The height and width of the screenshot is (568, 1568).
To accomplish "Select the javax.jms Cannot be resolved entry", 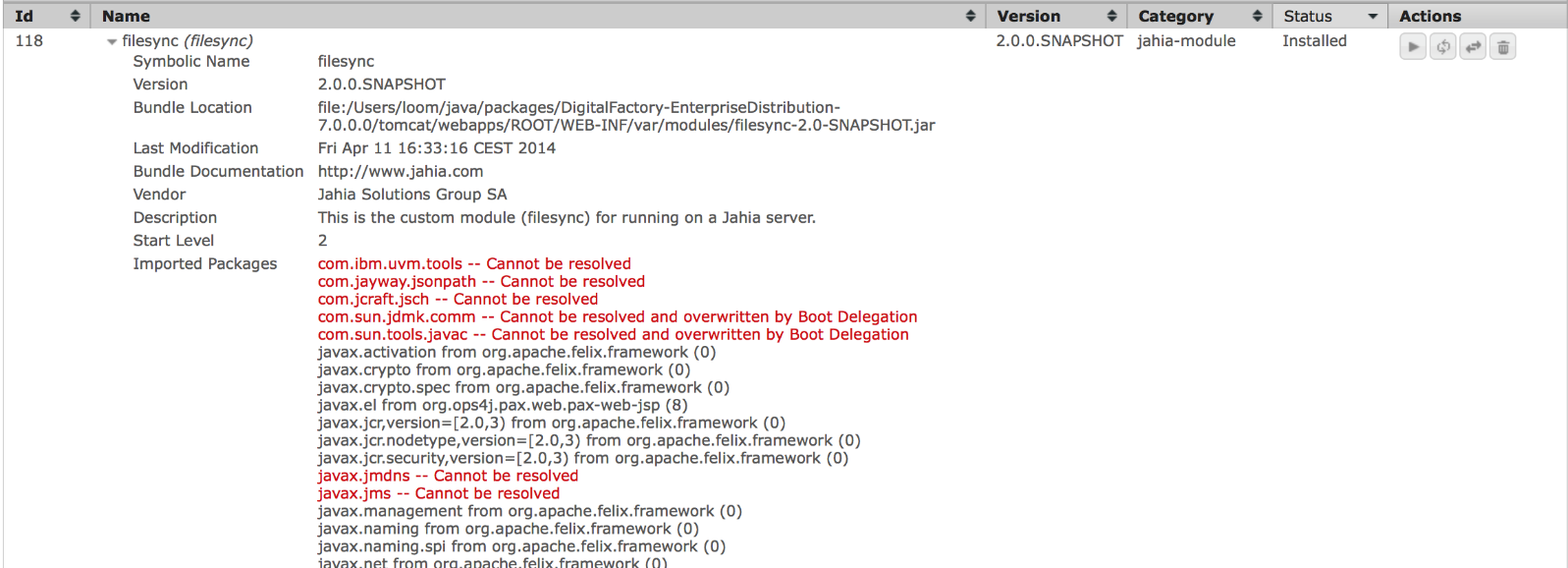I will tap(439, 493).
